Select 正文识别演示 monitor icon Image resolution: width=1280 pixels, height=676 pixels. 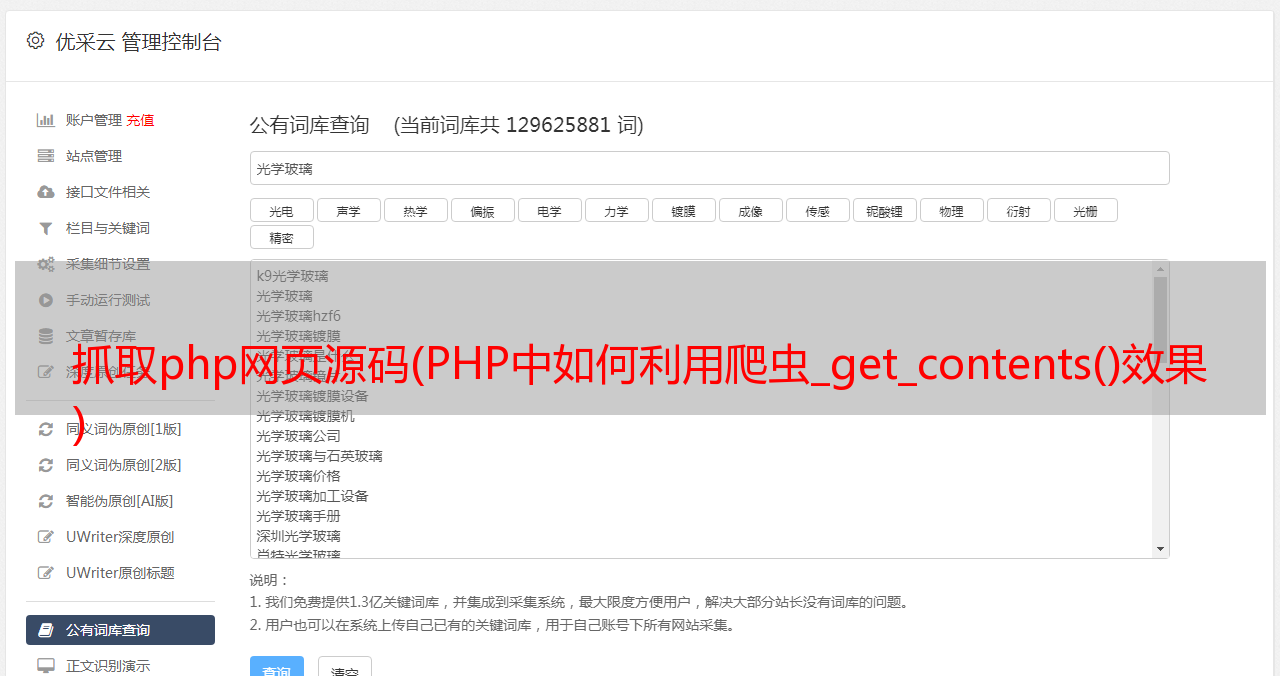coord(46,665)
